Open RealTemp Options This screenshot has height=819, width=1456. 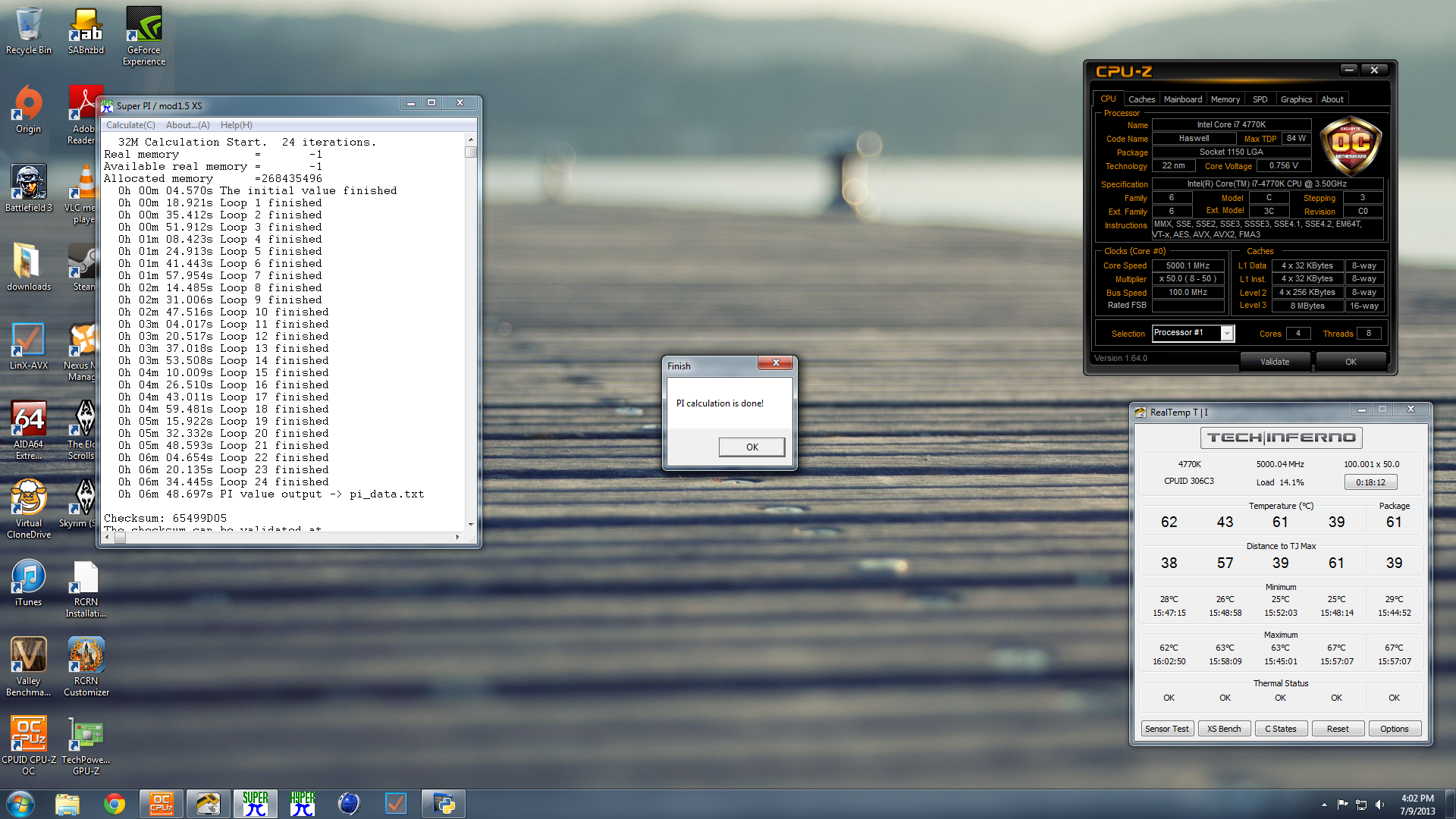[x=1395, y=729]
